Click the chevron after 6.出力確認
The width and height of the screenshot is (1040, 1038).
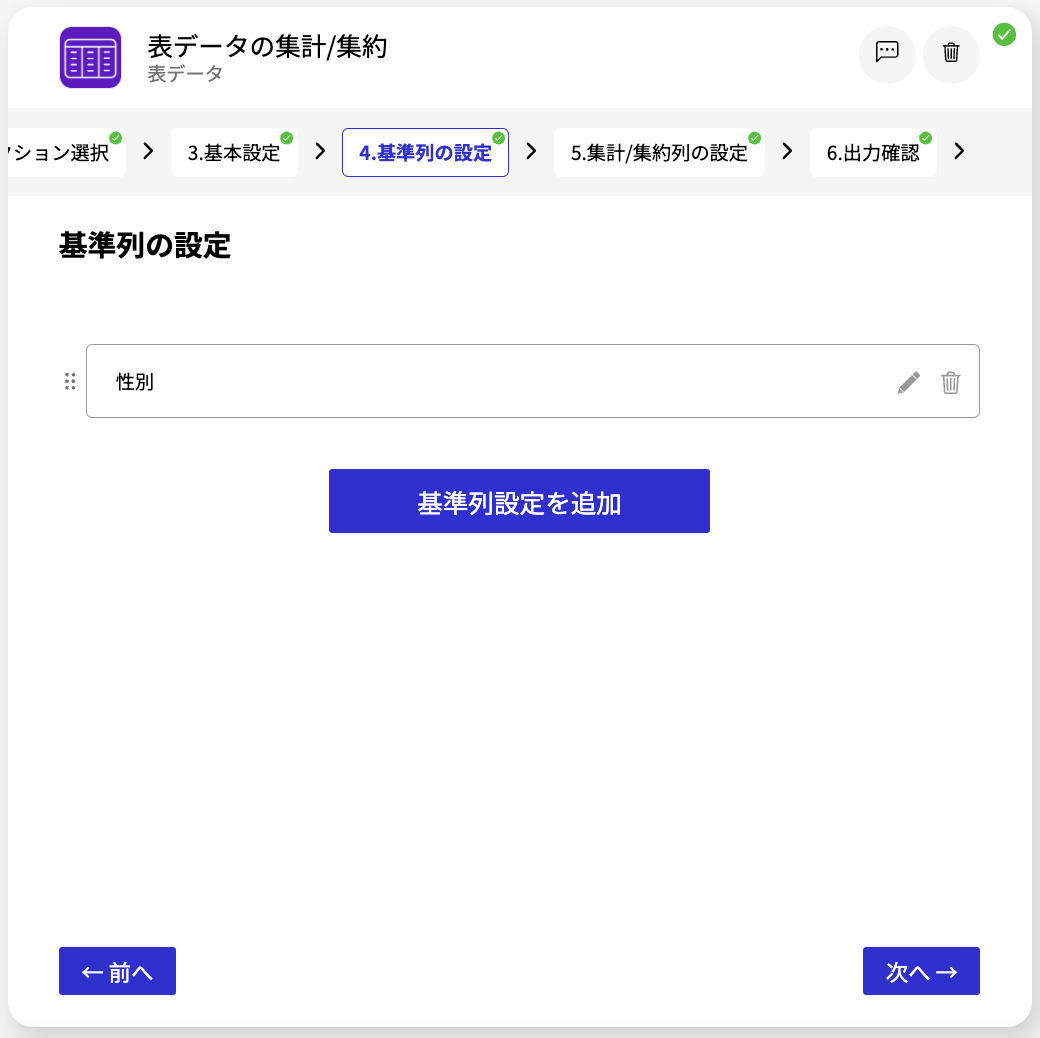point(959,151)
